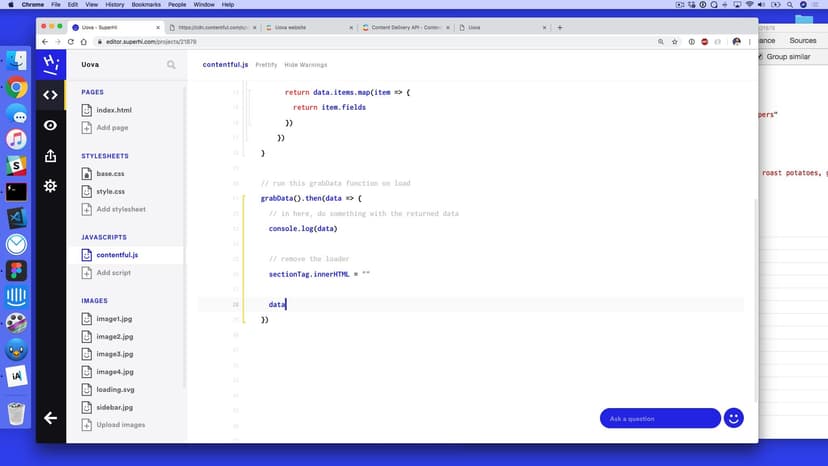Open the code editor view in sidebar
Image resolution: width=828 pixels, height=466 pixels.
50,95
